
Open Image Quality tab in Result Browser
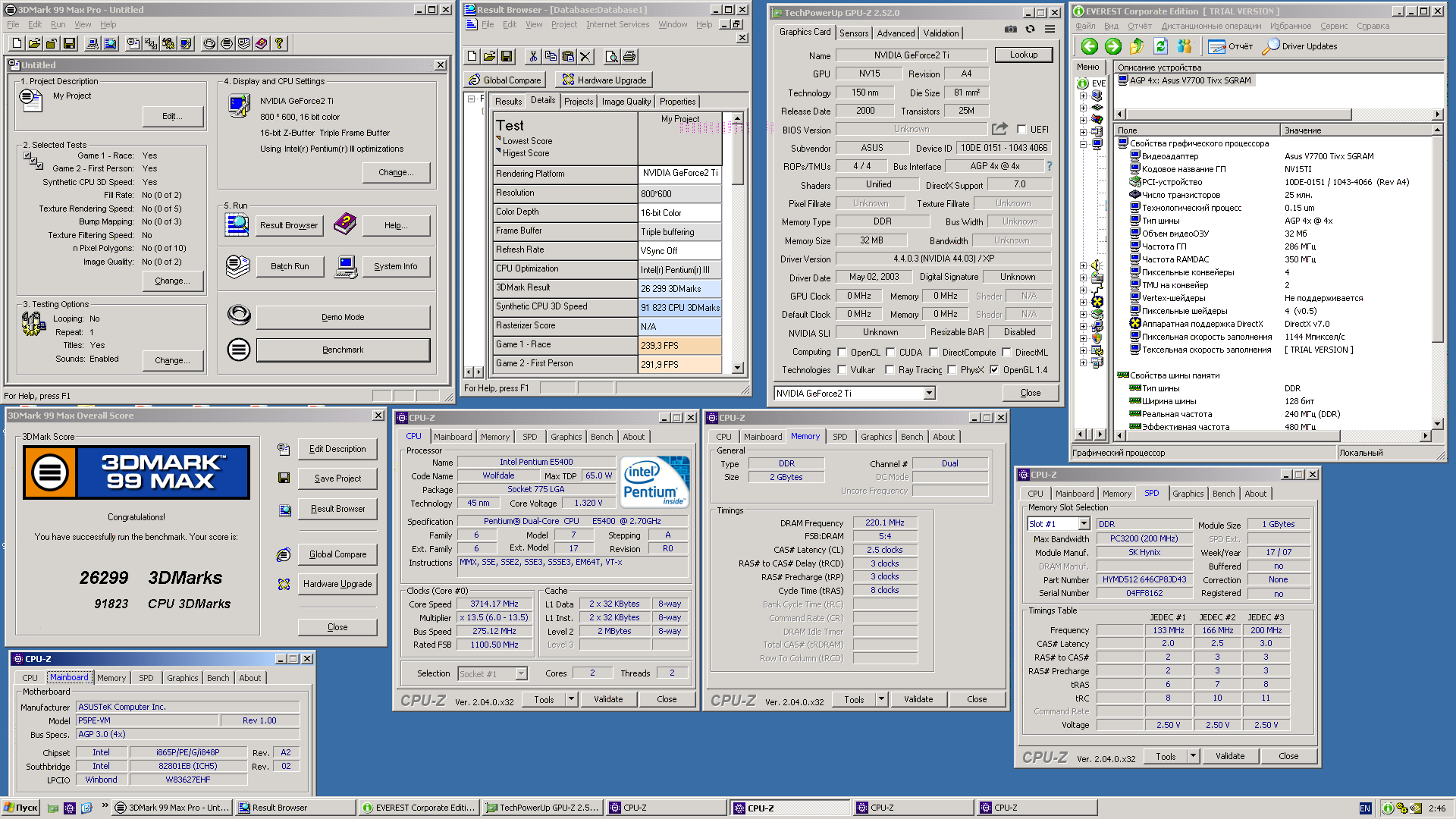[x=626, y=102]
